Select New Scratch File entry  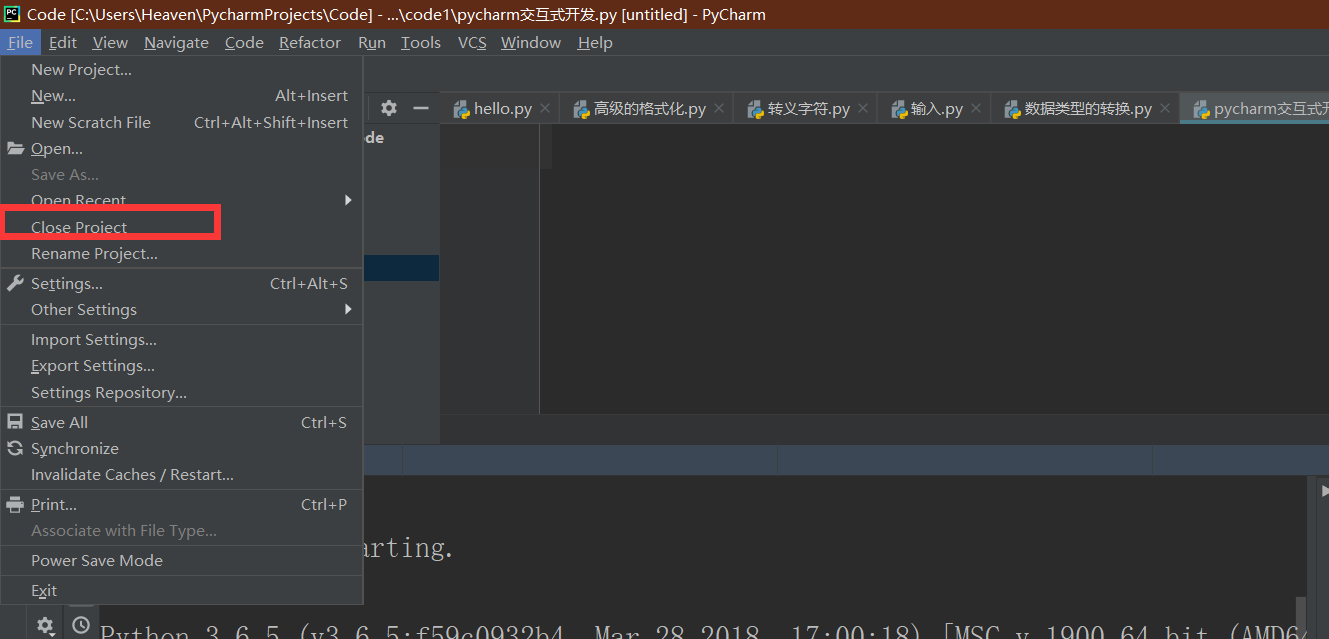click(x=181, y=122)
